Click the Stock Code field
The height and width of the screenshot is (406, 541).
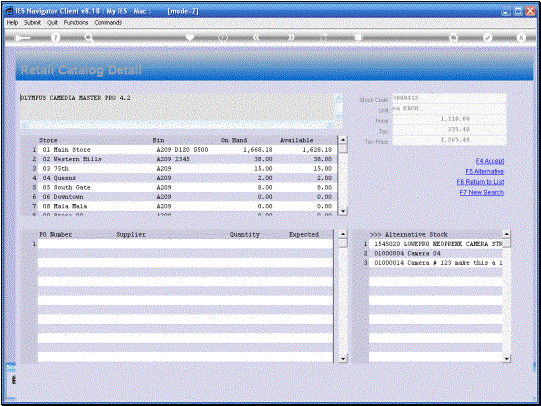(449, 98)
